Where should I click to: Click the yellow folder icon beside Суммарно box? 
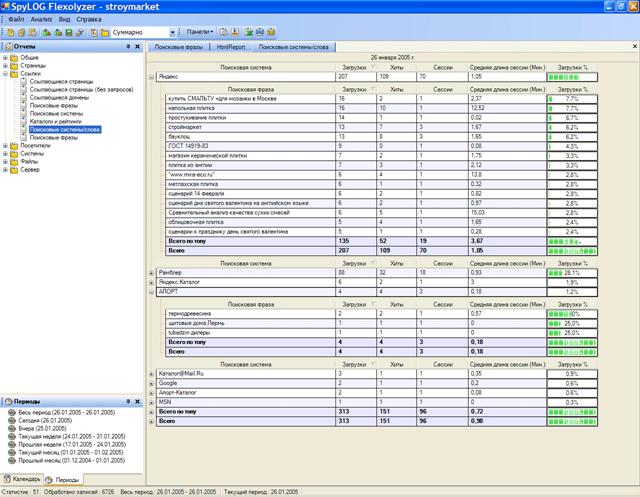coord(105,32)
